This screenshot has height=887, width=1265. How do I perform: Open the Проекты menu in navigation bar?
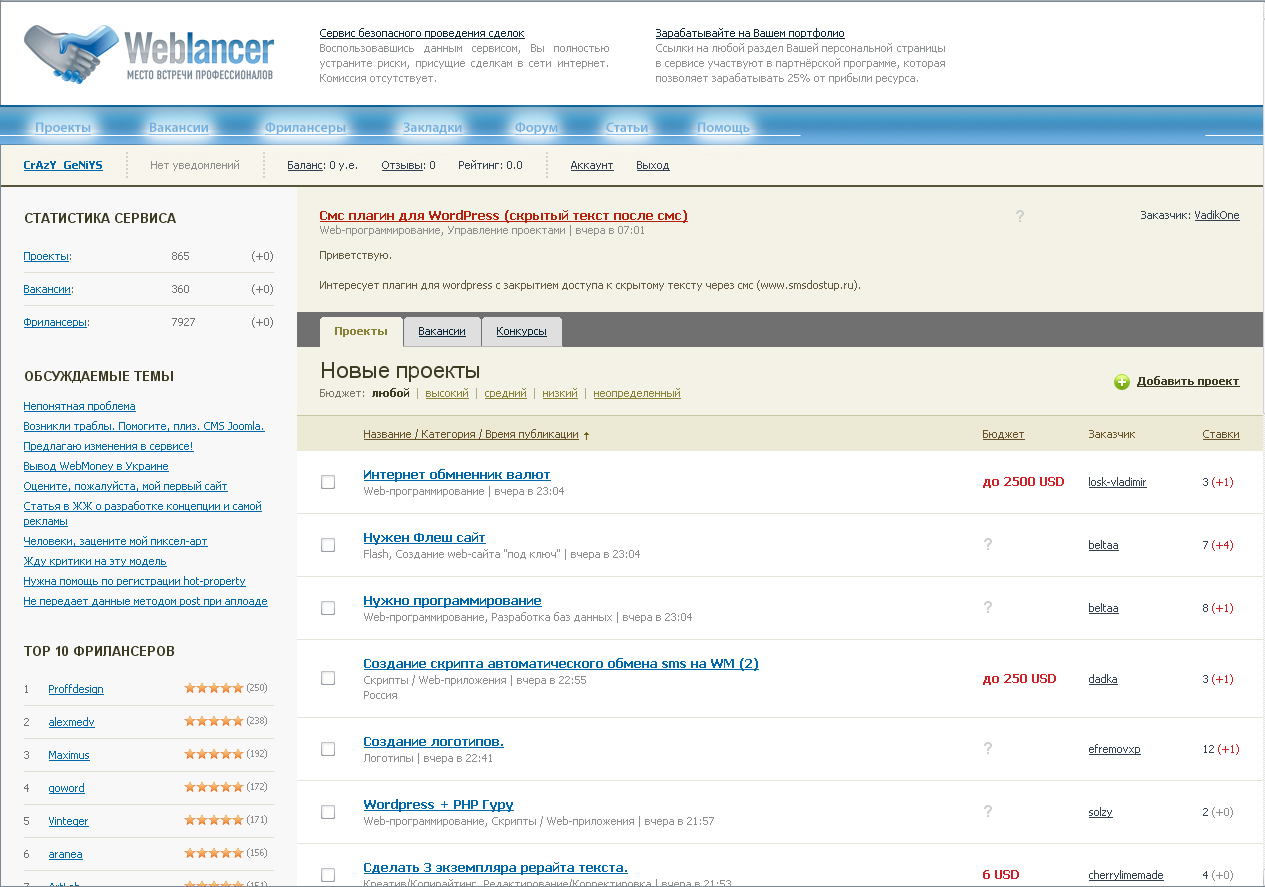click(63, 127)
